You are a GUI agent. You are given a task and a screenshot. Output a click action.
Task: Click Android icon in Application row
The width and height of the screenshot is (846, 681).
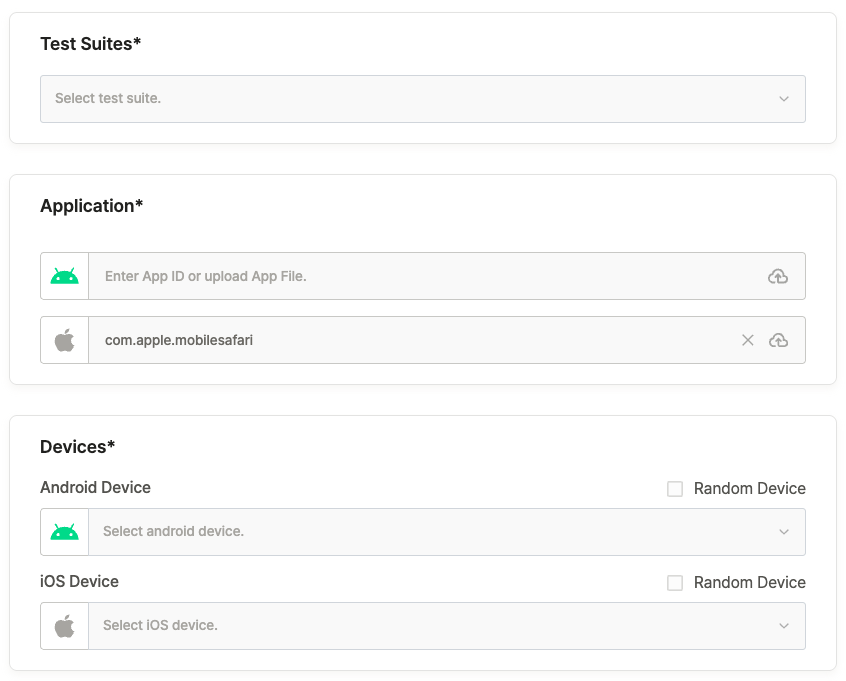pos(64,276)
